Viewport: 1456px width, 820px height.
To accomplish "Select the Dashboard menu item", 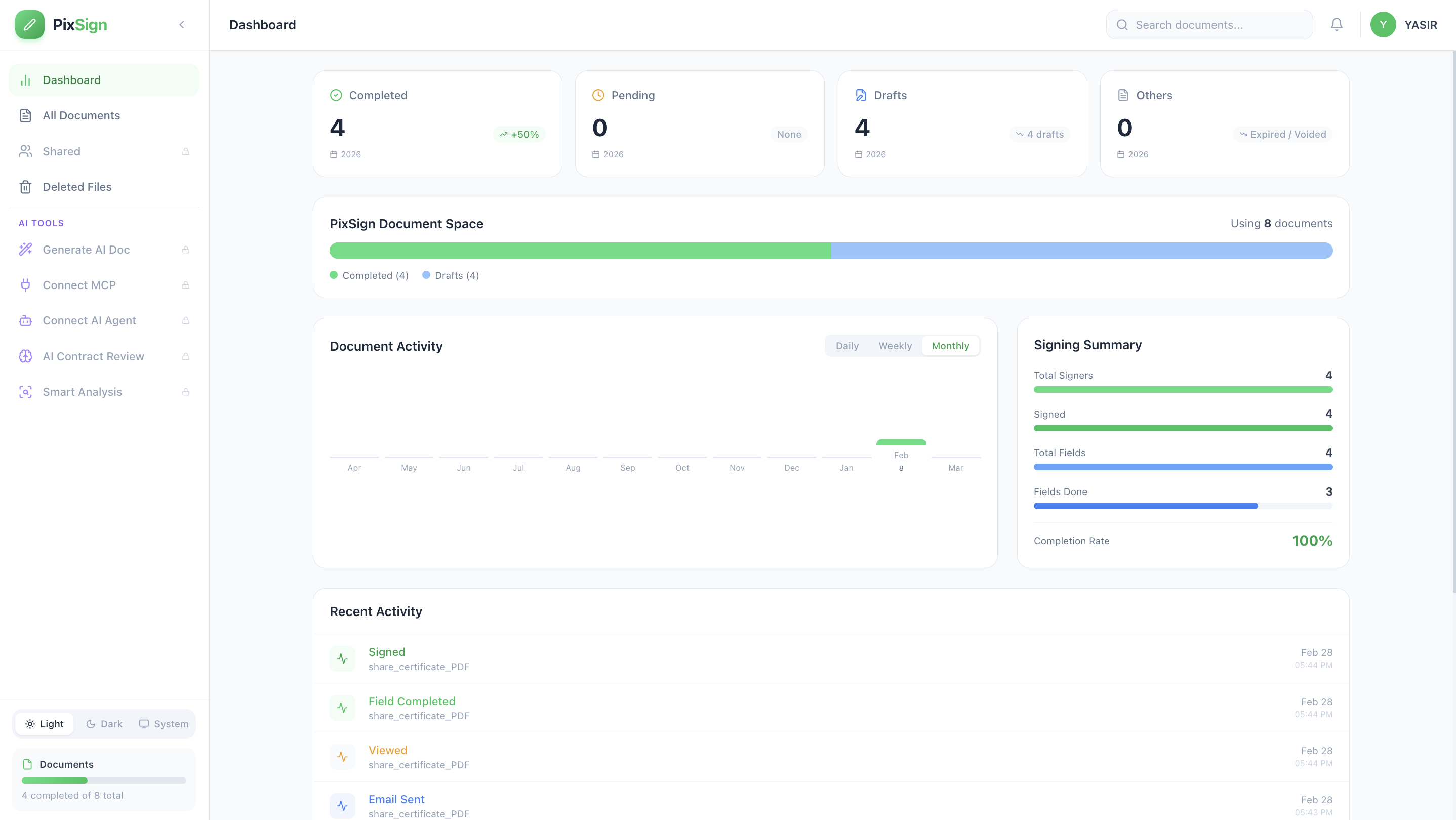I will [72, 79].
